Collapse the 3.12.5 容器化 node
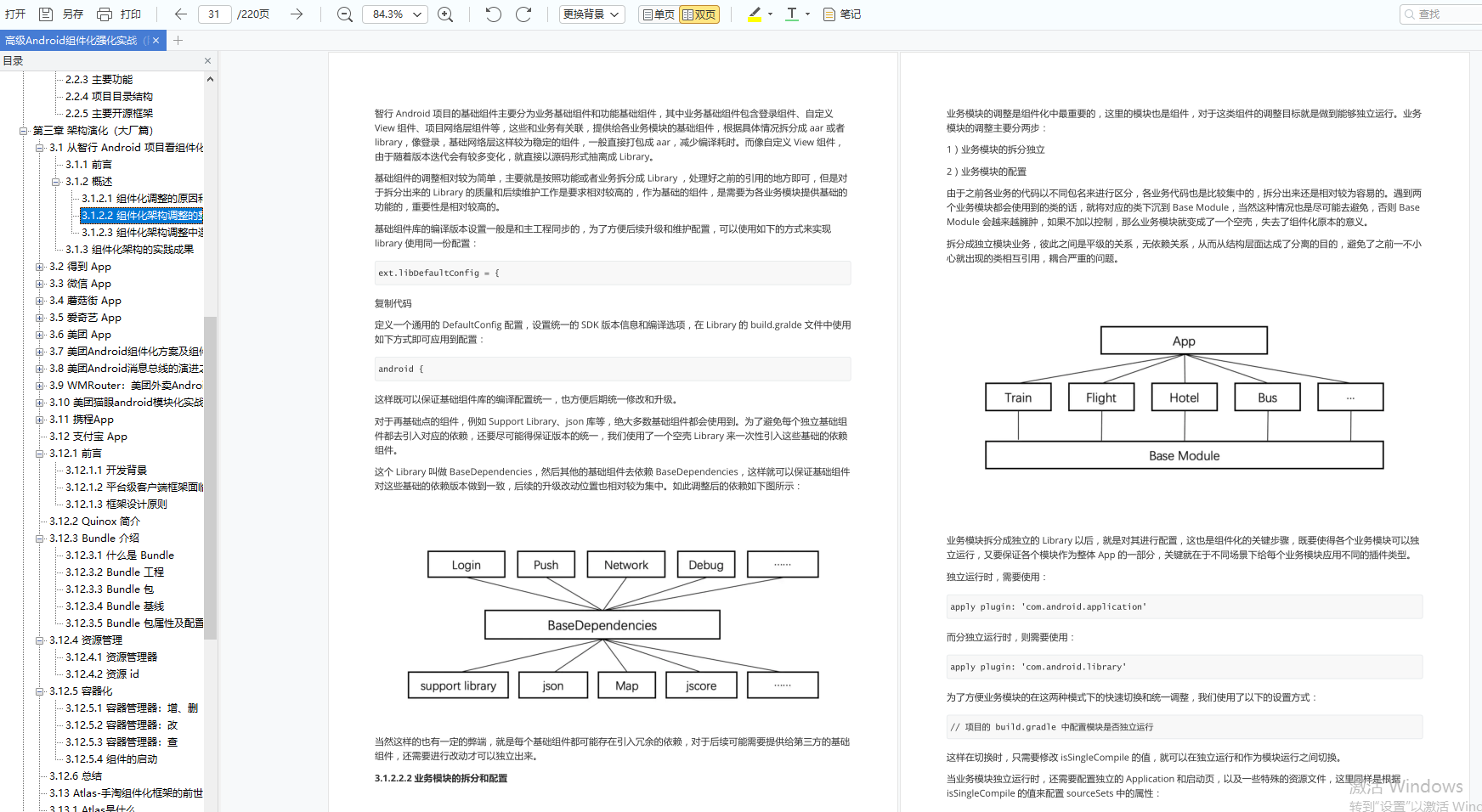 (x=39, y=691)
